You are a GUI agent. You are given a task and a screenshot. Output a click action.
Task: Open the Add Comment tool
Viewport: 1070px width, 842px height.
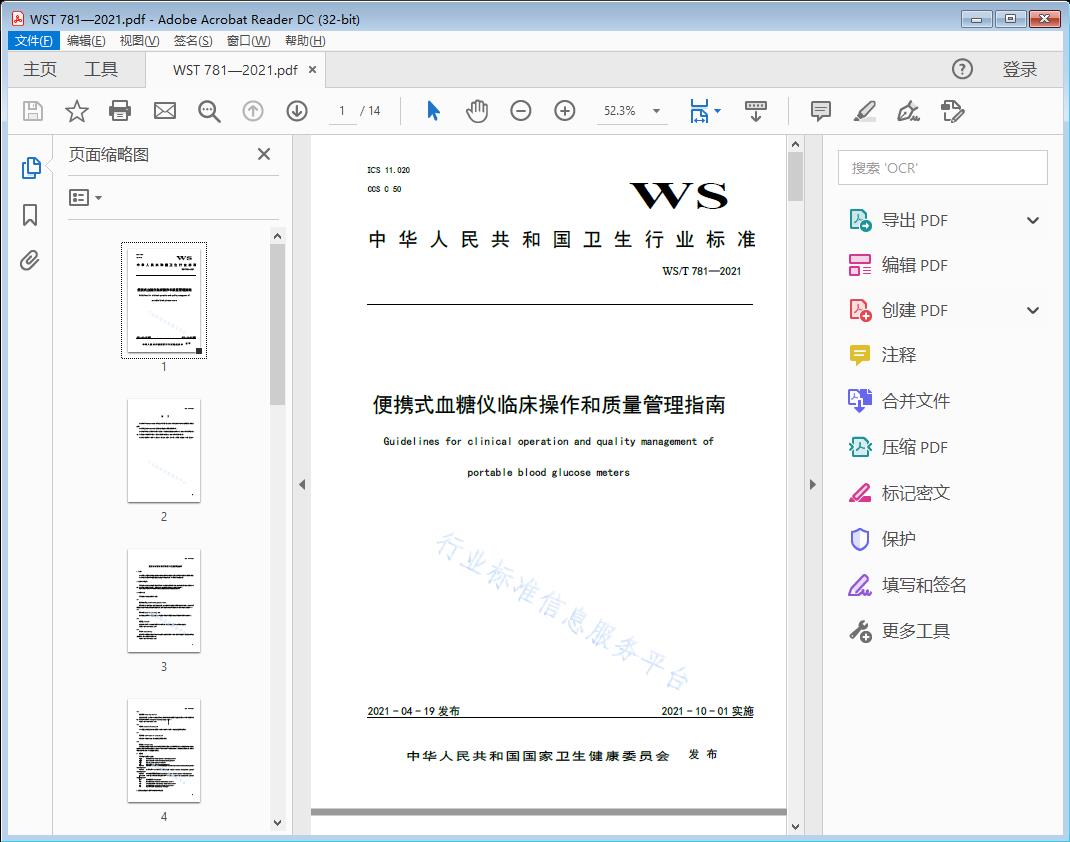point(820,111)
